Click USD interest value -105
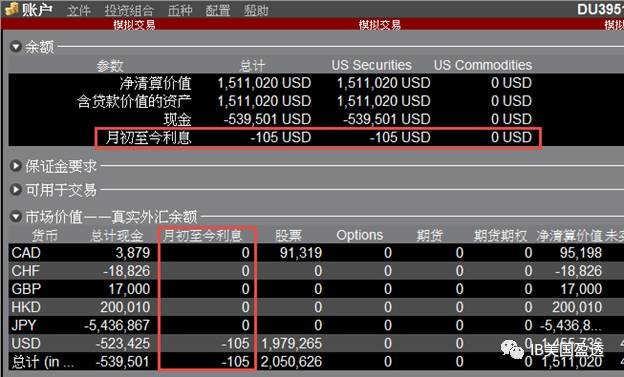The height and width of the screenshot is (377, 624). pos(236,343)
